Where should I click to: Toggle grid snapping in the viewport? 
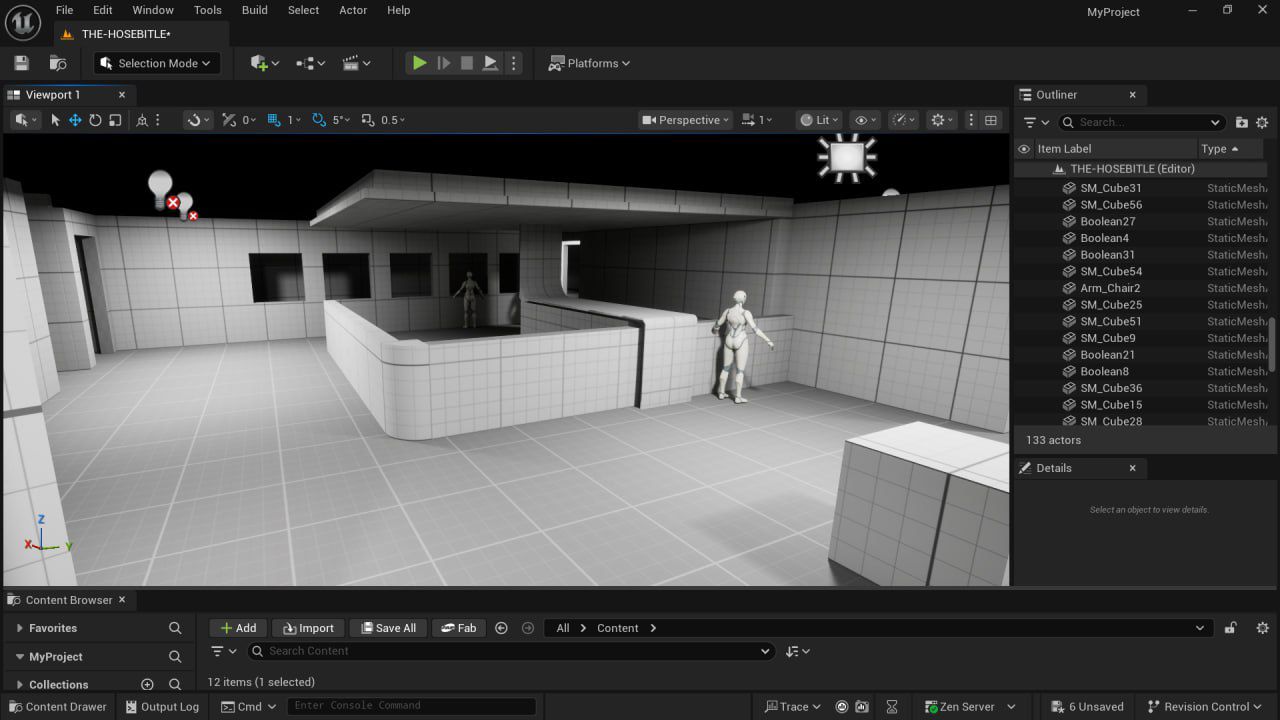pos(273,119)
